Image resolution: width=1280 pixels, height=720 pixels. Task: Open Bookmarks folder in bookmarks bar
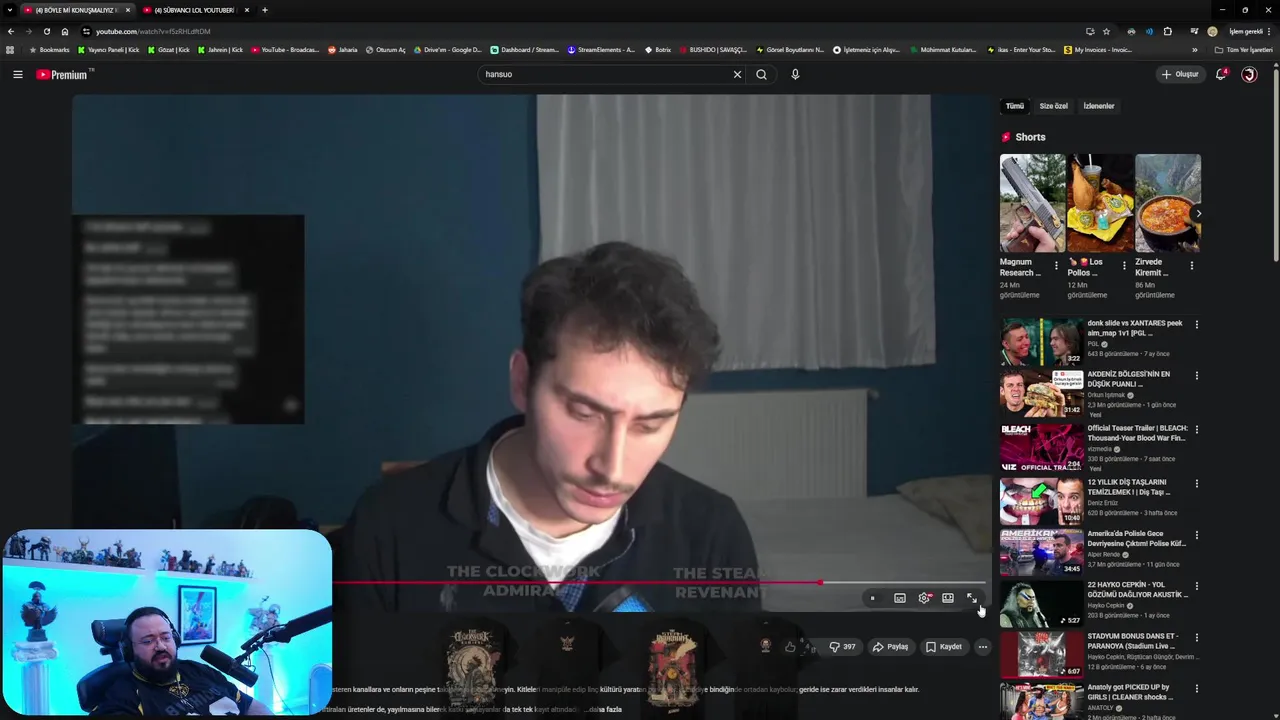[x=49, y=50]
